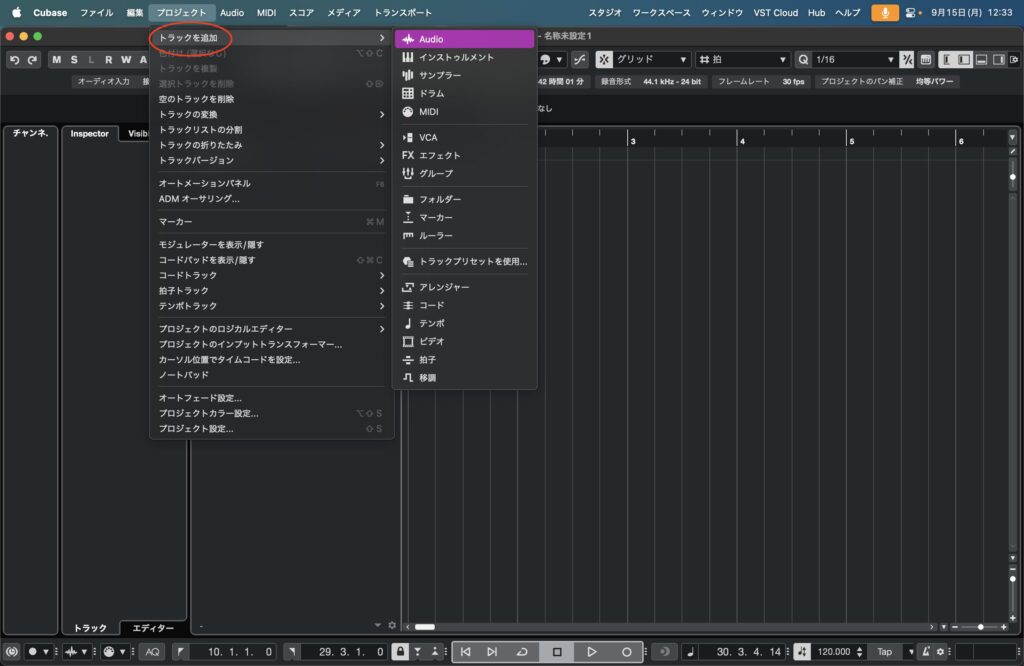The height and width of the screenshot is (666, 1024).
Task: Open the 1/16 quantize preset dropdown
Action: 853,60
